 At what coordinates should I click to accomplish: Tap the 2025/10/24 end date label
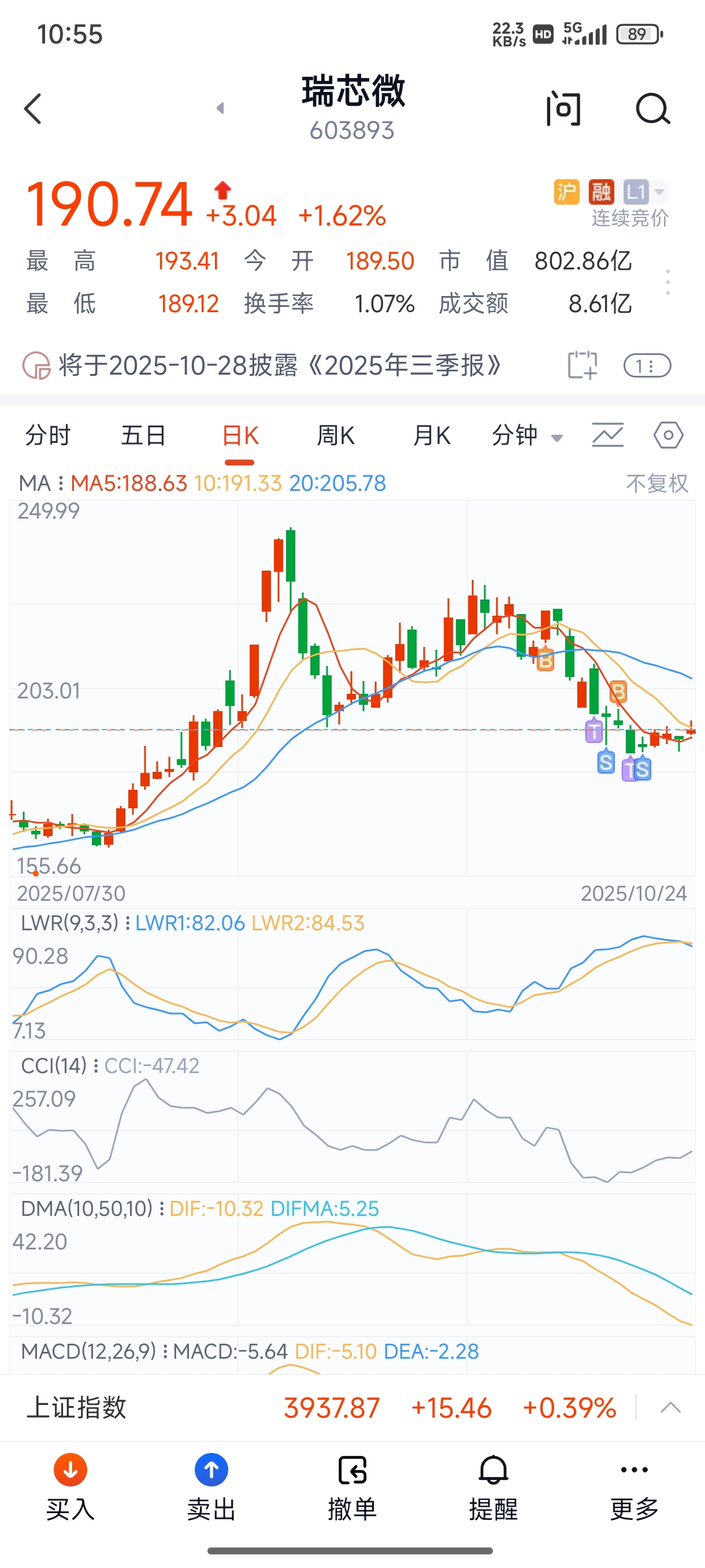[x=634, y=894]
